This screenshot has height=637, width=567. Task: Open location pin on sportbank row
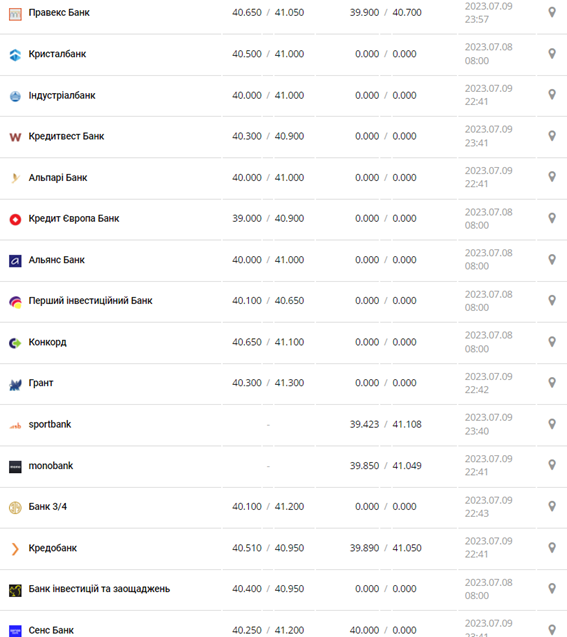[x=552, y=424]
